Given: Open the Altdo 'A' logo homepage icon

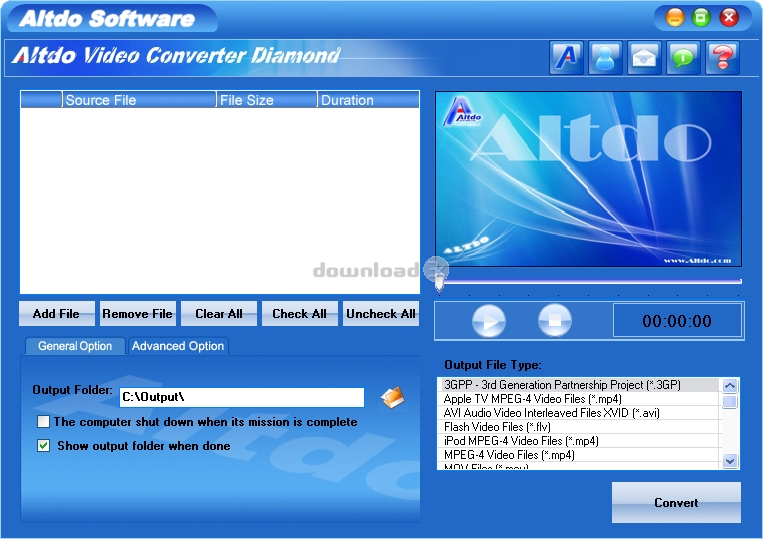Looking at the screenshot, I should [566, 58].
